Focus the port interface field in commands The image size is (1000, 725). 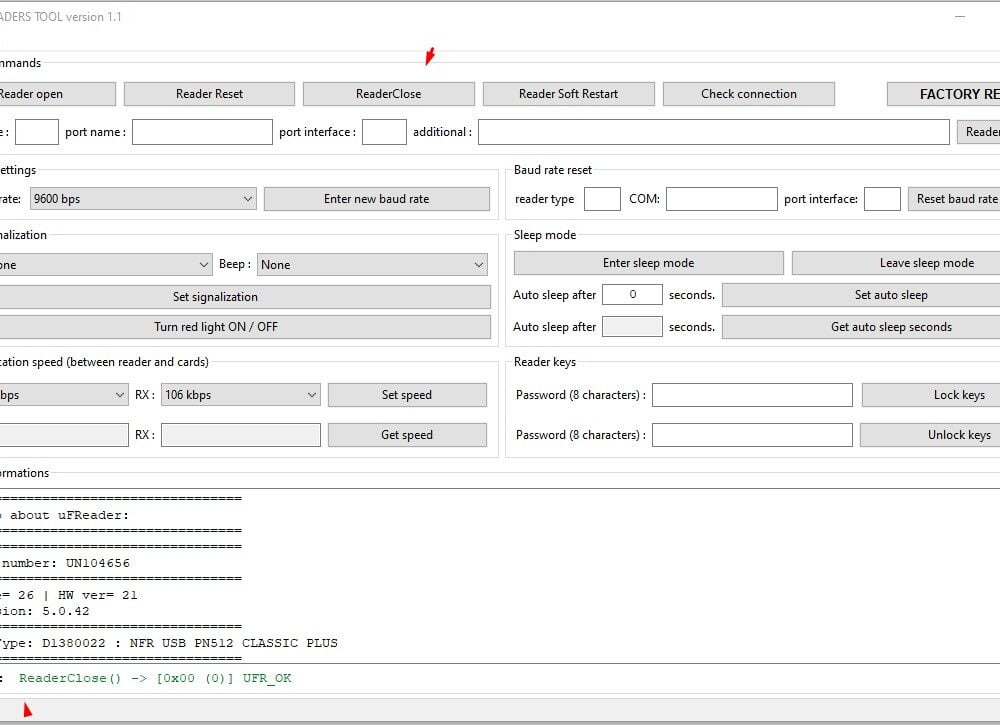384,132
